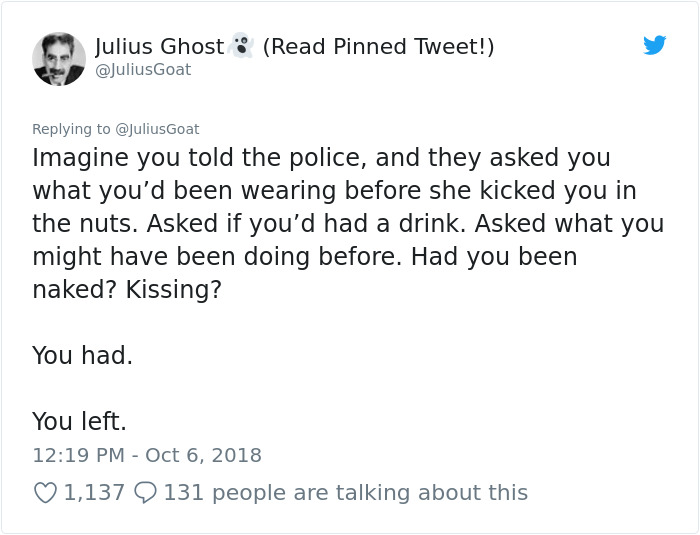Open @JuliusGoat mention in the reply line
This screenshot has height=535, width=700.
[158, 129]
